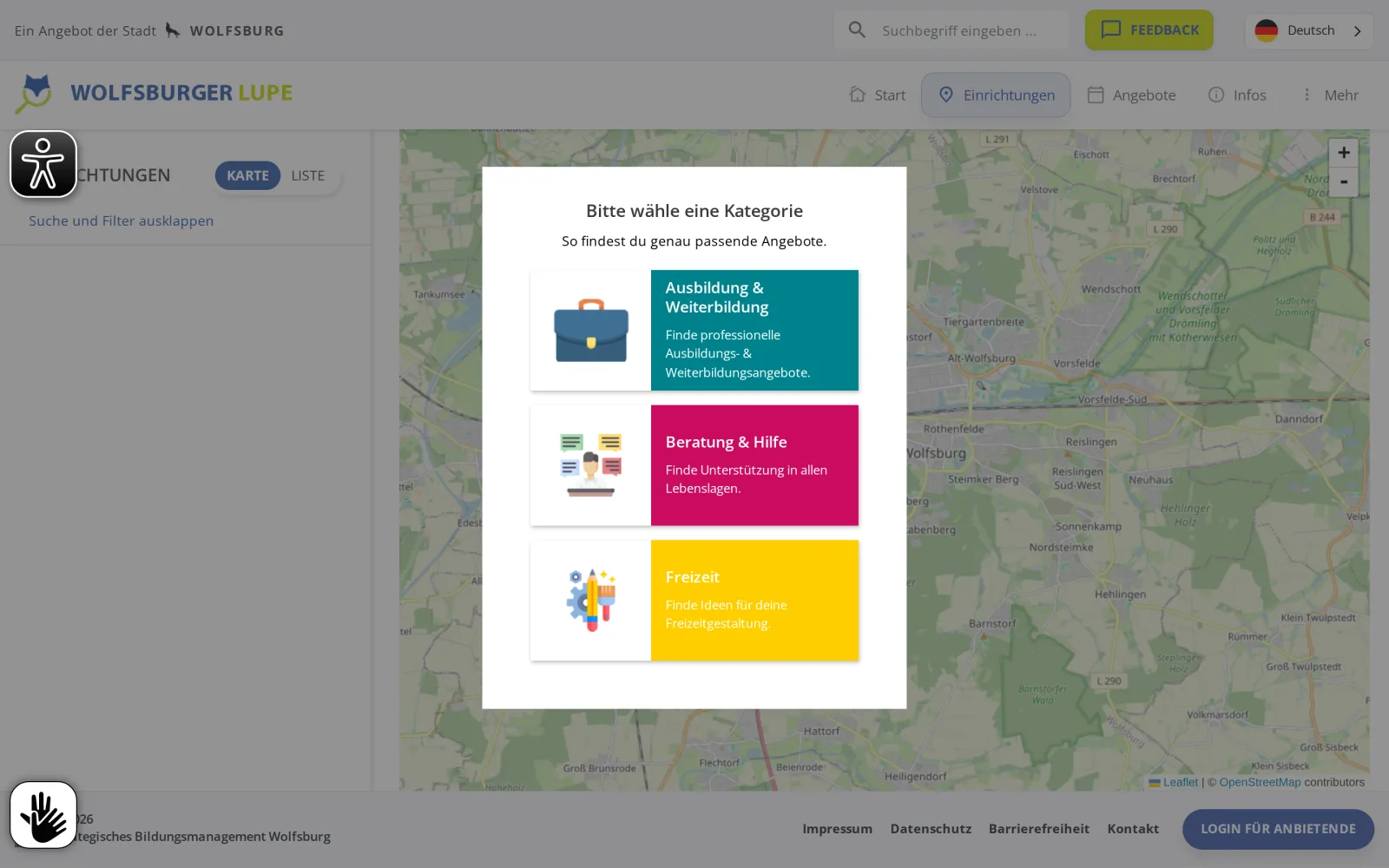Image resolution: width=1389 pixels, height=868 pixels.
Task: Click the Wolfsburg city wolf logo
Action: point(173,30)
